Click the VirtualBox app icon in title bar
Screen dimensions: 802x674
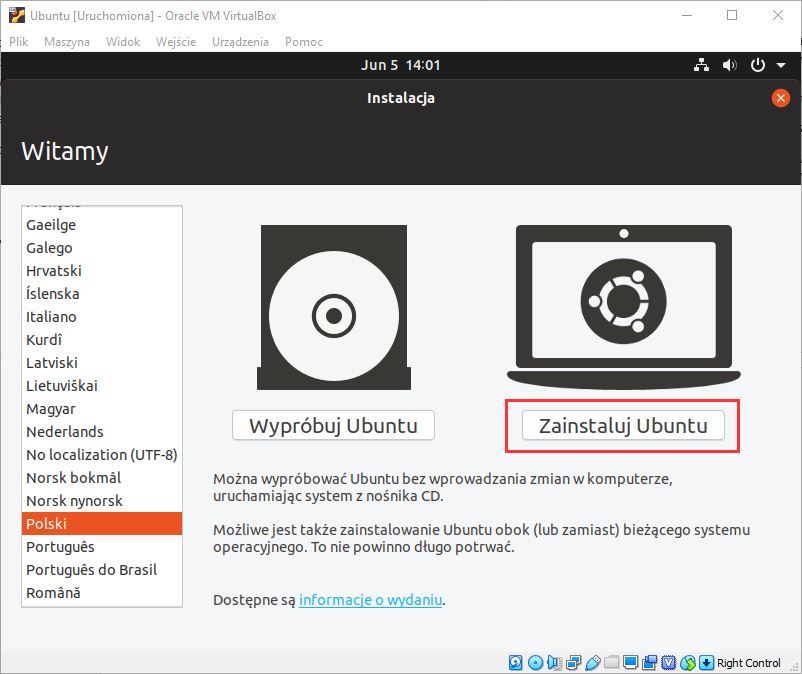tap(16, 15)
